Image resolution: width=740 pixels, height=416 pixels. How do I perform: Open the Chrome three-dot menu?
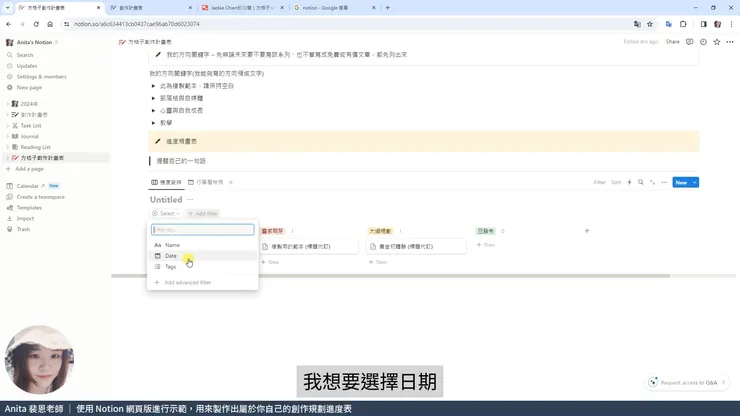coord(731,24)
